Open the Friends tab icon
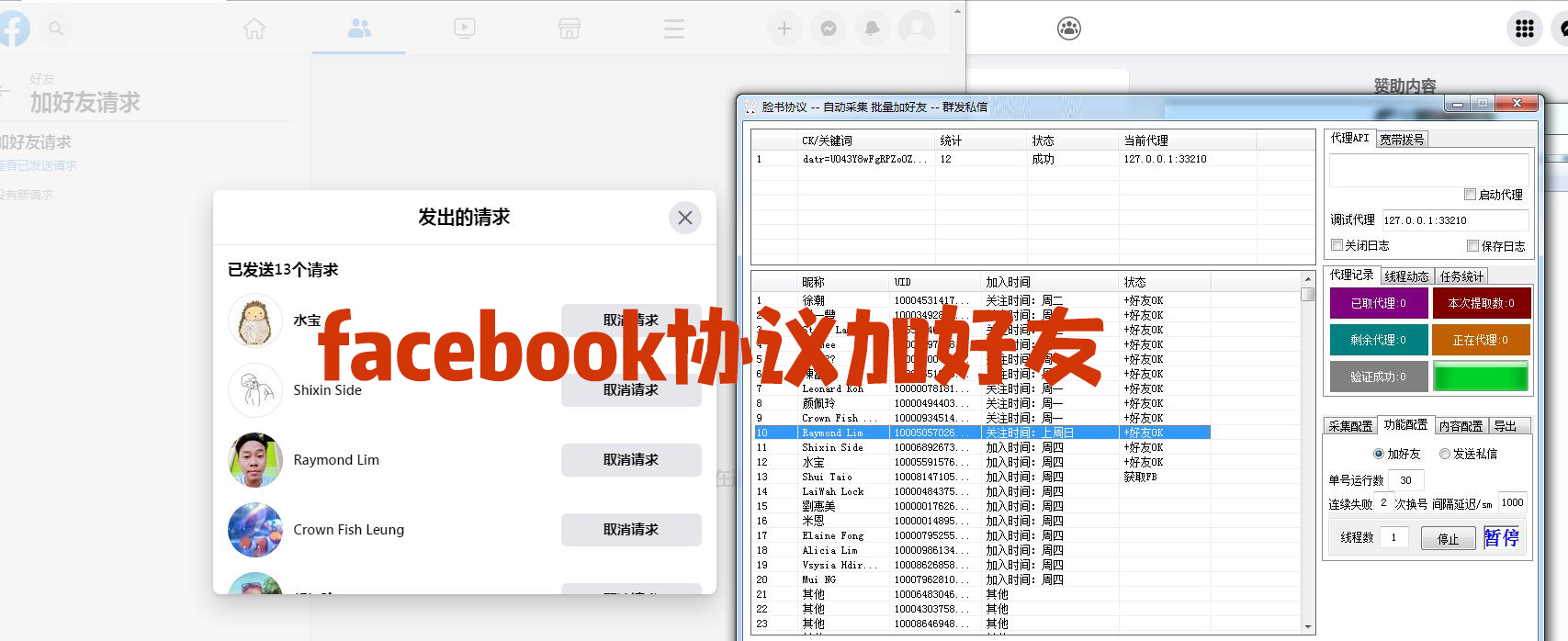 click(x=359, y=28)
